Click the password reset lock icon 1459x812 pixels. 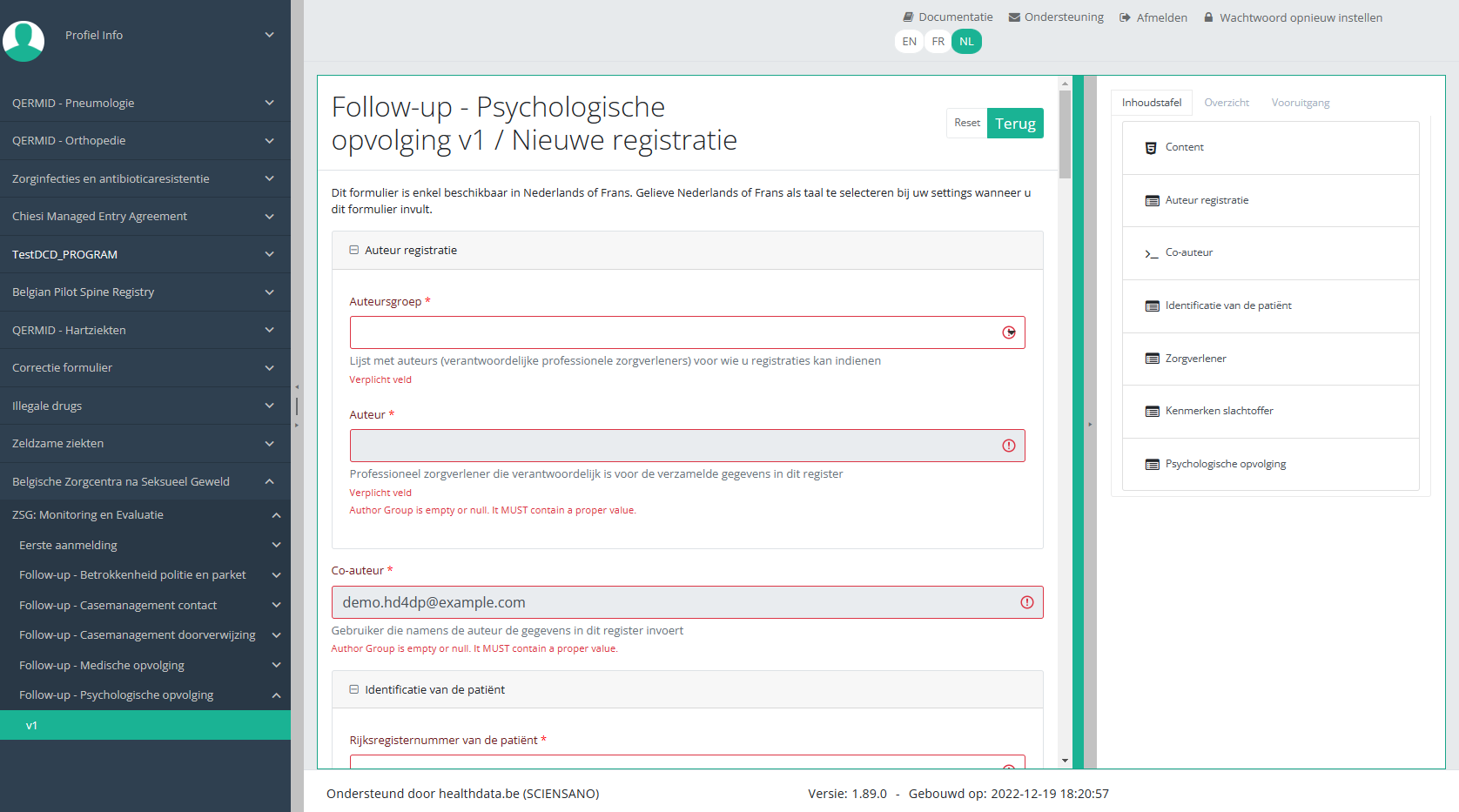pyautogui.click(x=1208, y=17)
